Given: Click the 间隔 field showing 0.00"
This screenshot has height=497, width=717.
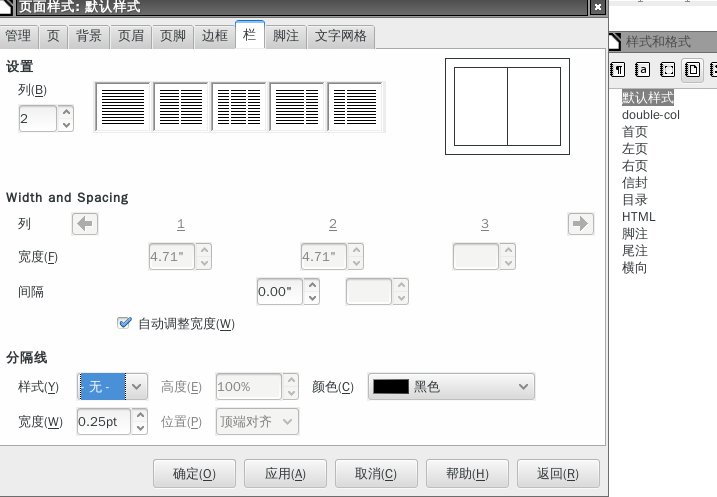Looking at the screenshot, I should tap(280, 292).
